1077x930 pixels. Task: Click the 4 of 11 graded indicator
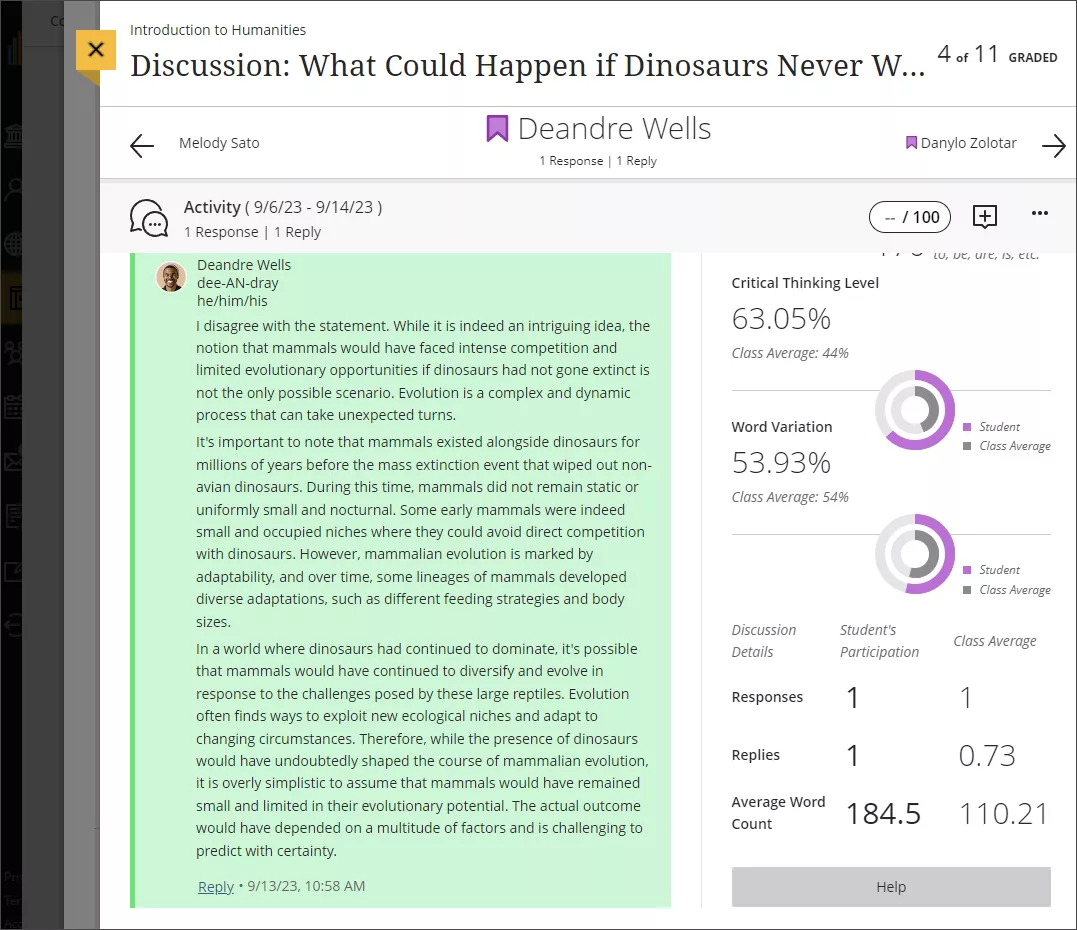996,56
